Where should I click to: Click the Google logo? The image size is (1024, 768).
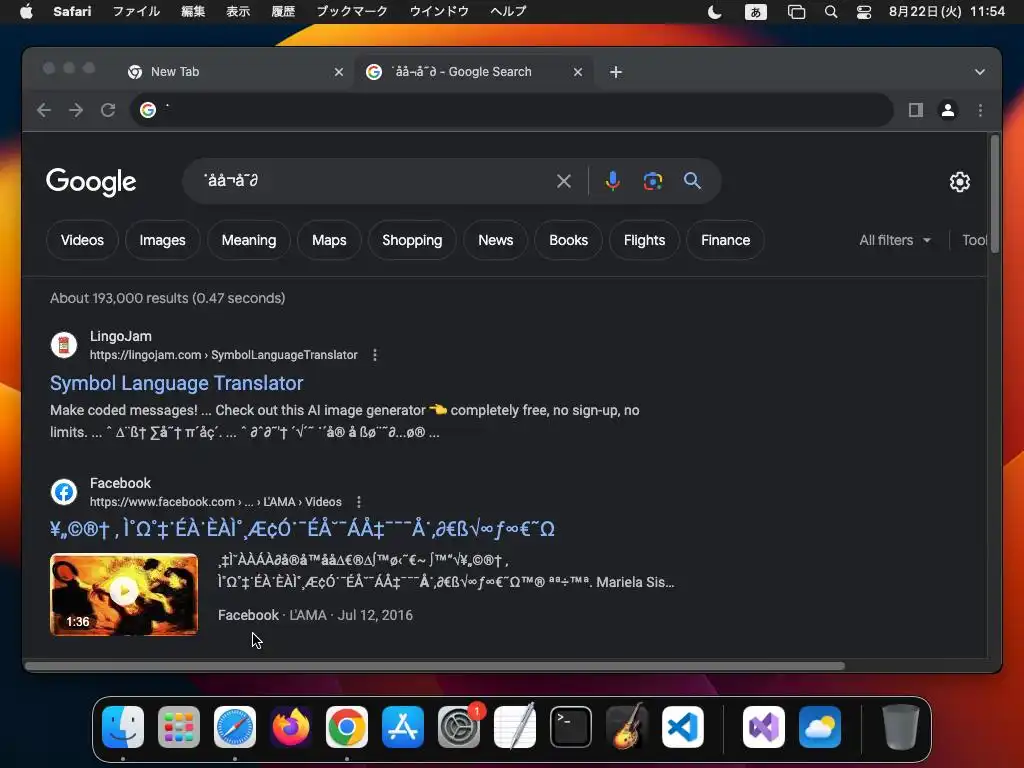coord(91,182)
